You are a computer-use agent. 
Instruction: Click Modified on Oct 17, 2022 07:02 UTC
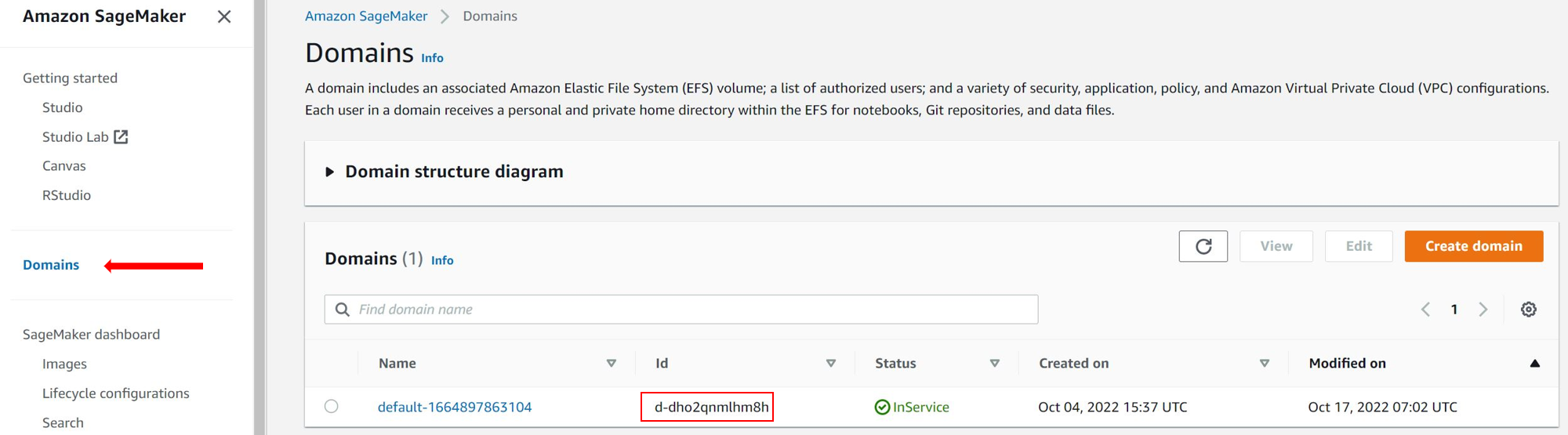(x=1382, y=407)
